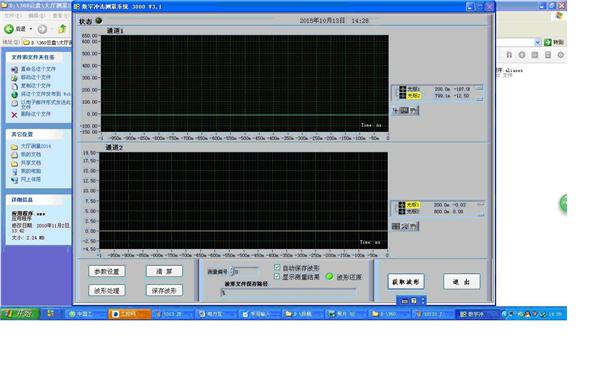Click the 参数设置 button

(x=107, y=271)
